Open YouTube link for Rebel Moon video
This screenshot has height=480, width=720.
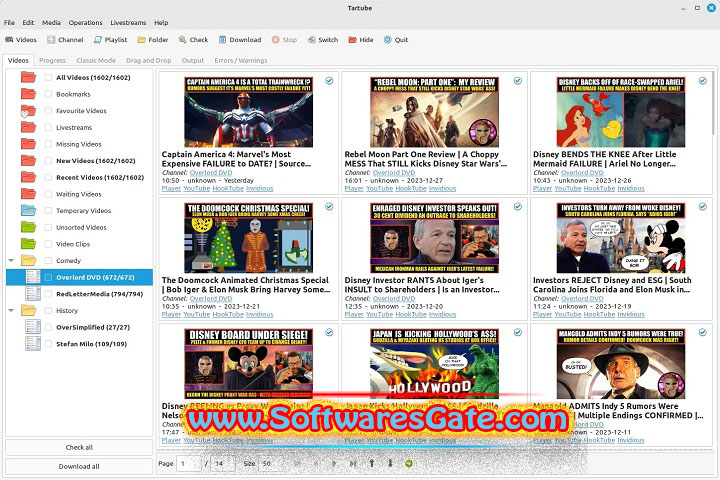379,188
